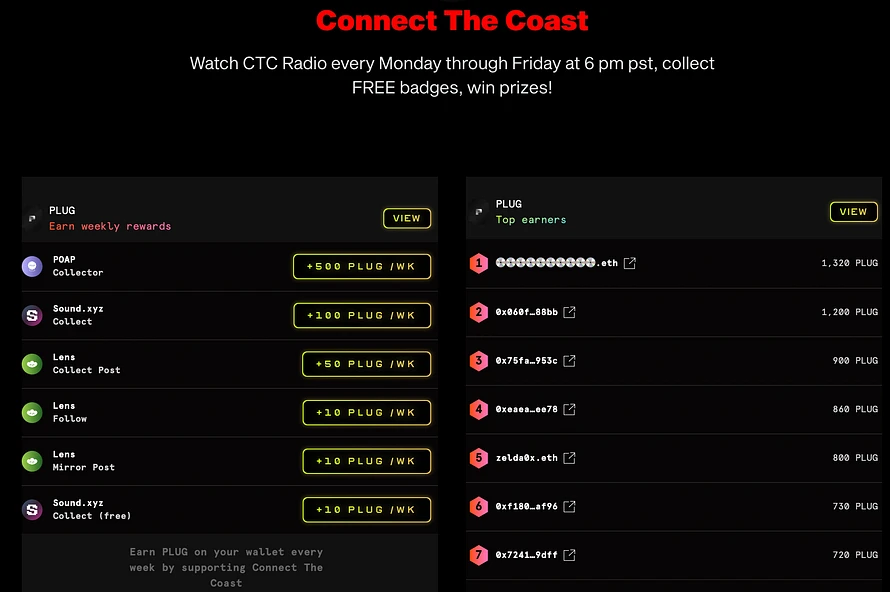Click the Sound.xyz Collect (free) logo icon
The width and height of the screenshot is (890, 592).
pos(32,510)
